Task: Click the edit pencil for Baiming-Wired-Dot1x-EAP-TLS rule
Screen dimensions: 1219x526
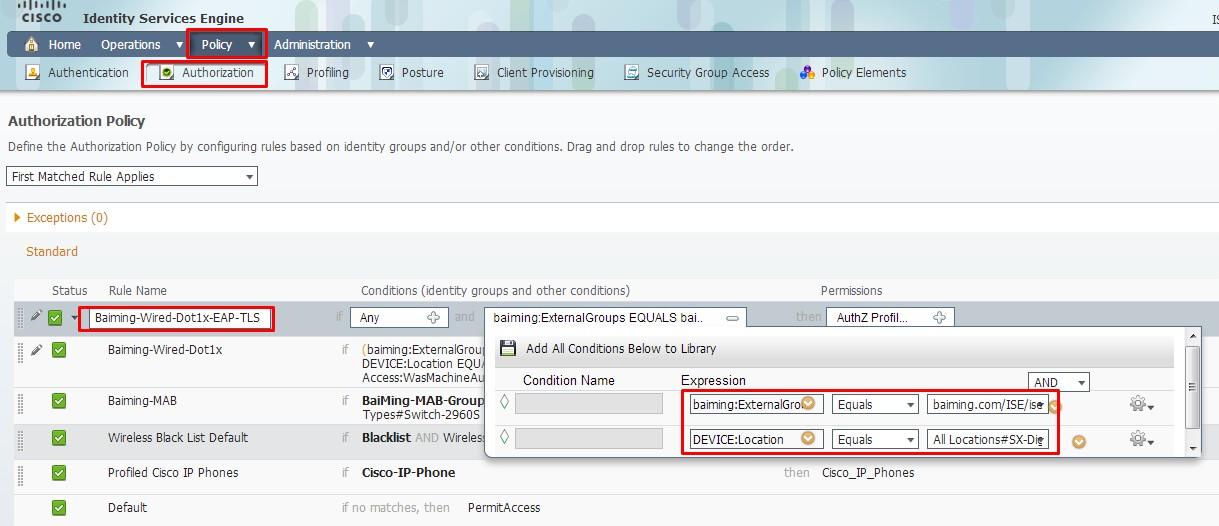Action: 36,316
